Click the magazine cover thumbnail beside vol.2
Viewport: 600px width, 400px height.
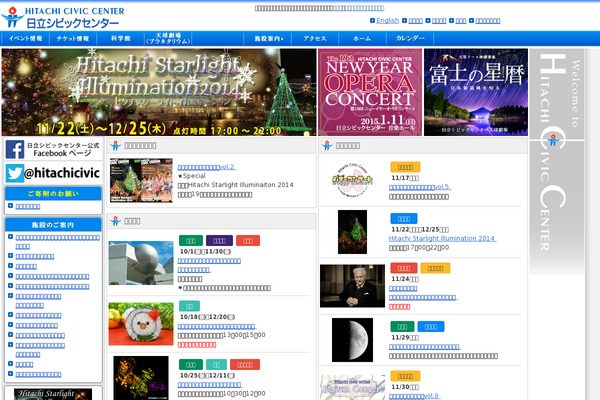click(x=141, y=180)
